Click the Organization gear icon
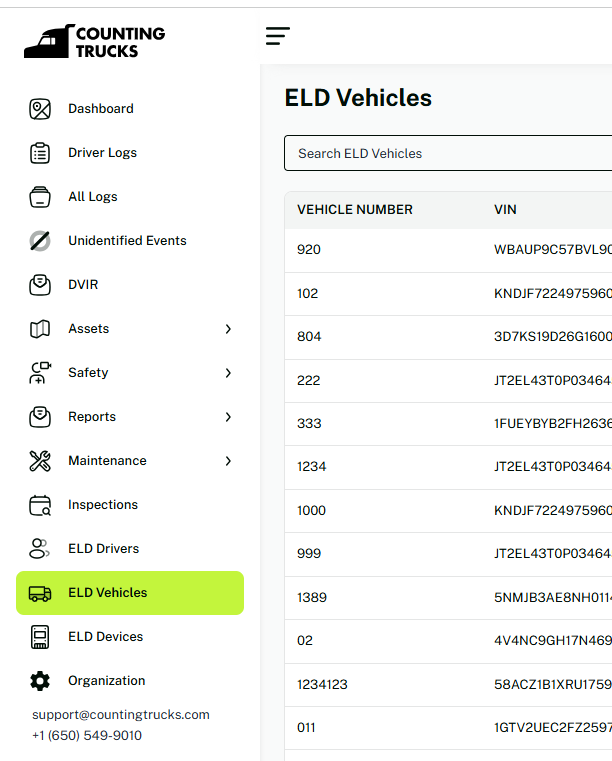 [40, 681]
